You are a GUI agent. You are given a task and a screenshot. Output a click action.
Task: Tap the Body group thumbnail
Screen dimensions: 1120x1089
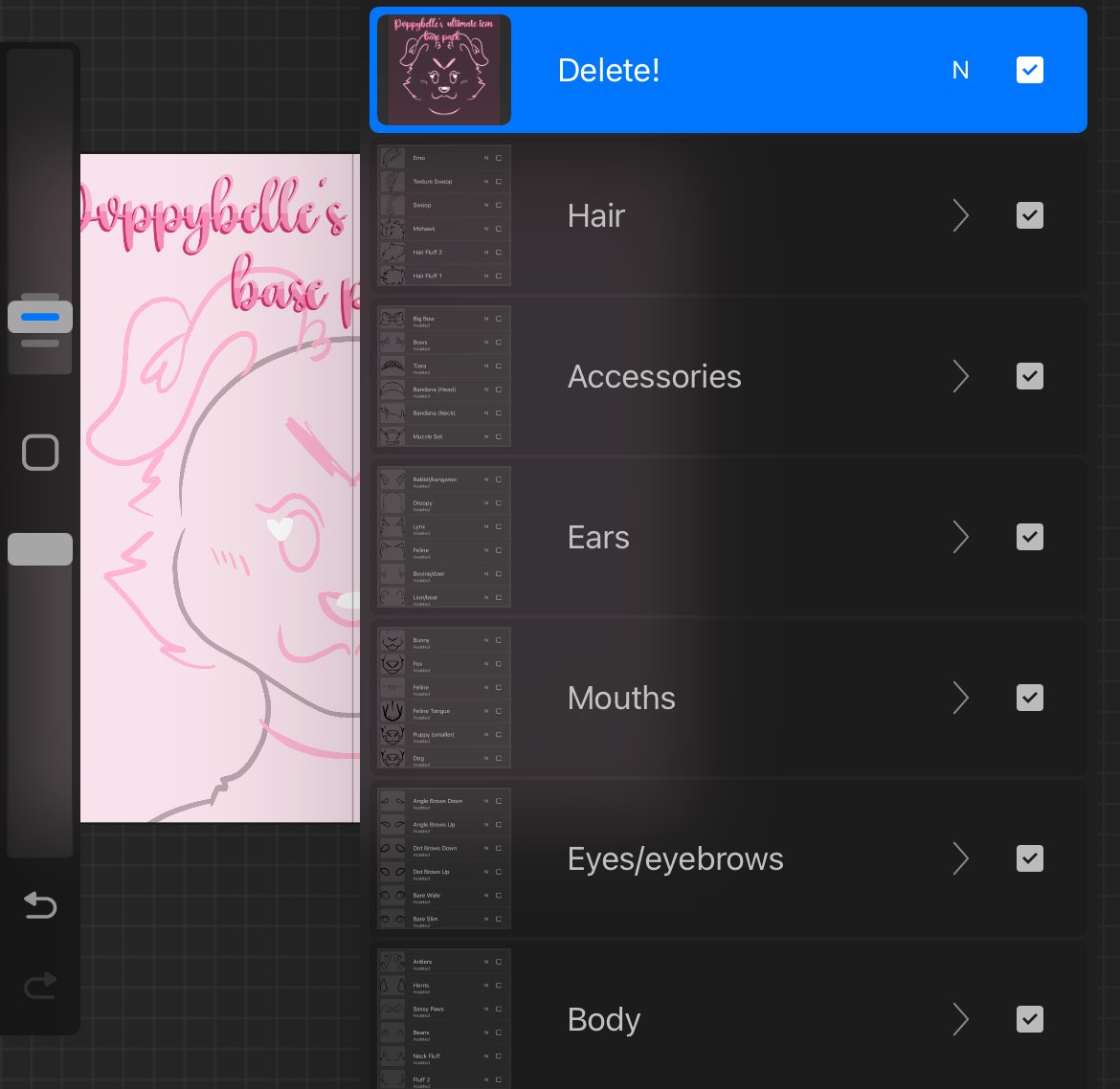click(x=443, y=1018)
